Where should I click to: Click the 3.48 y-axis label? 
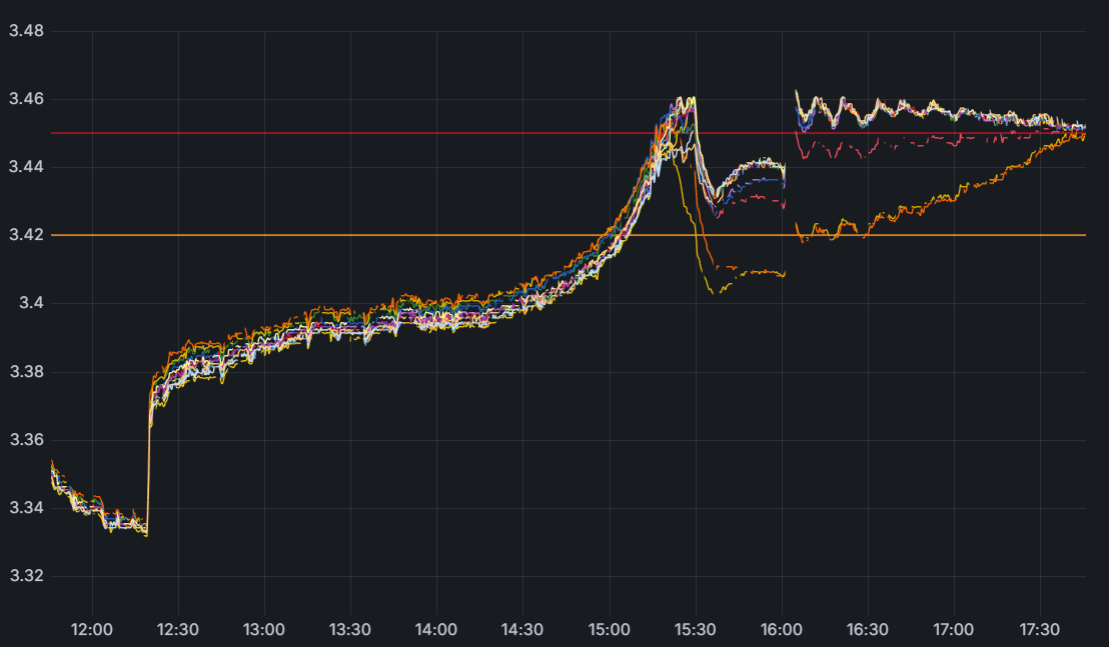click(26, 31)
